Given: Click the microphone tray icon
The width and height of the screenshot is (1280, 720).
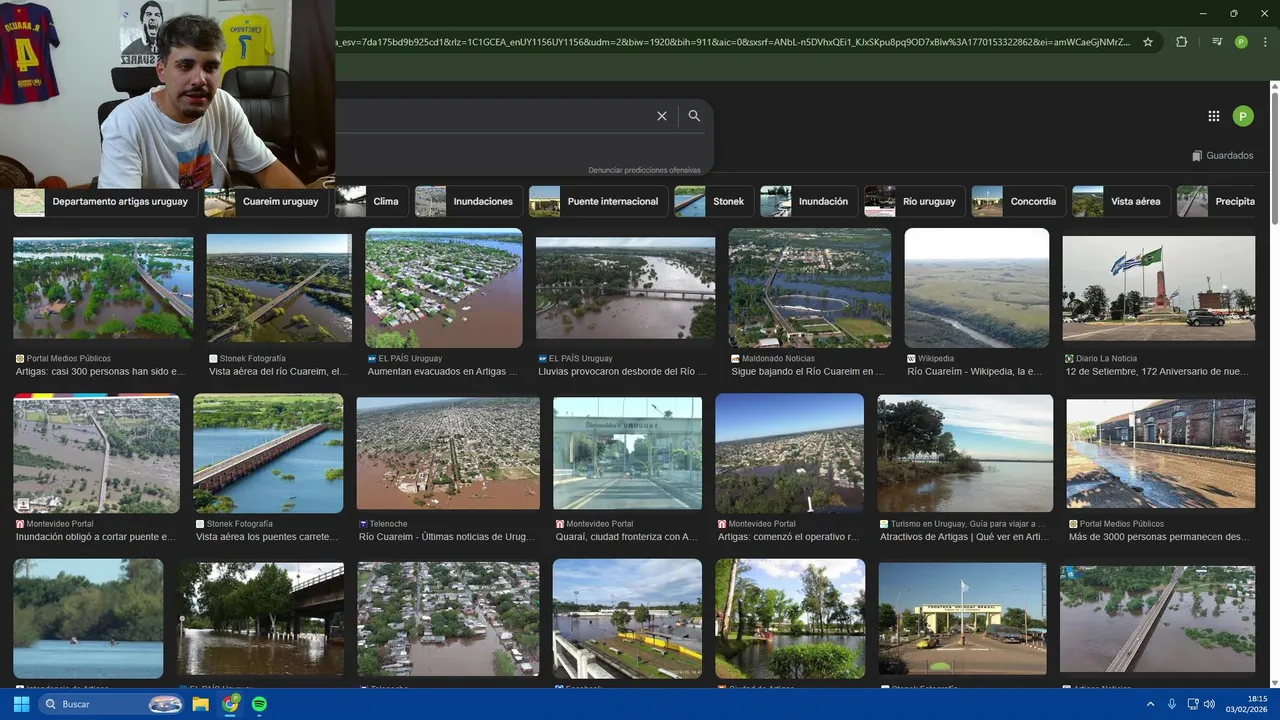Looking at the screenshot, I should pyautogui.click(x=1172, y=704).
